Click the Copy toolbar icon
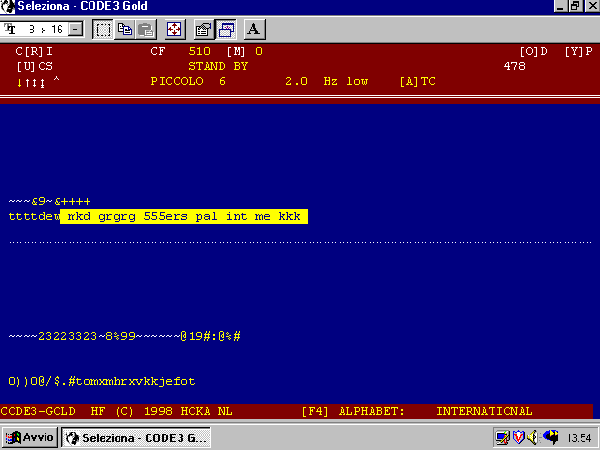This screenshot has width=600, height=450. click(x=126, y=29)
